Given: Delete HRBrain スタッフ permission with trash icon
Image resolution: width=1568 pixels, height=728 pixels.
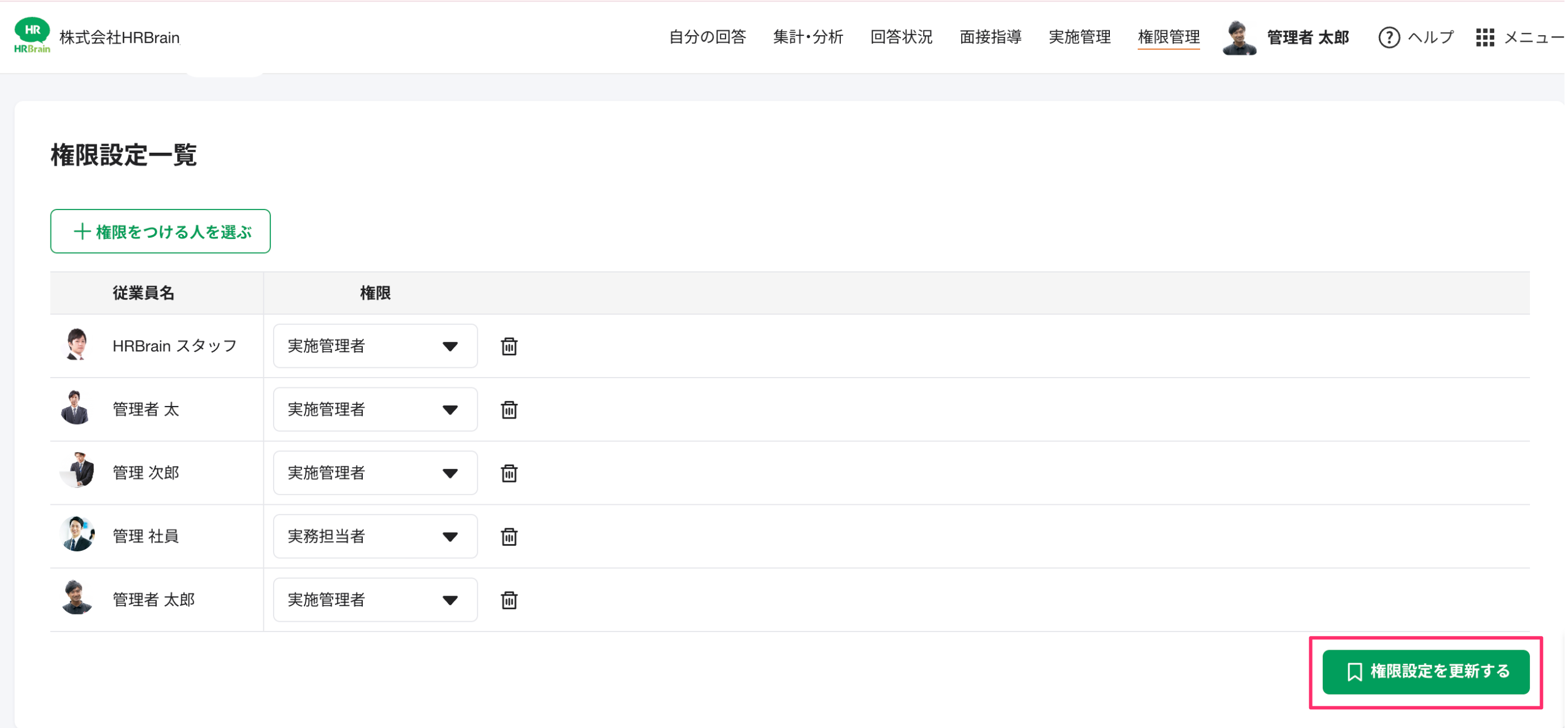Looking at the screenshot, I should tap(509, 346).
